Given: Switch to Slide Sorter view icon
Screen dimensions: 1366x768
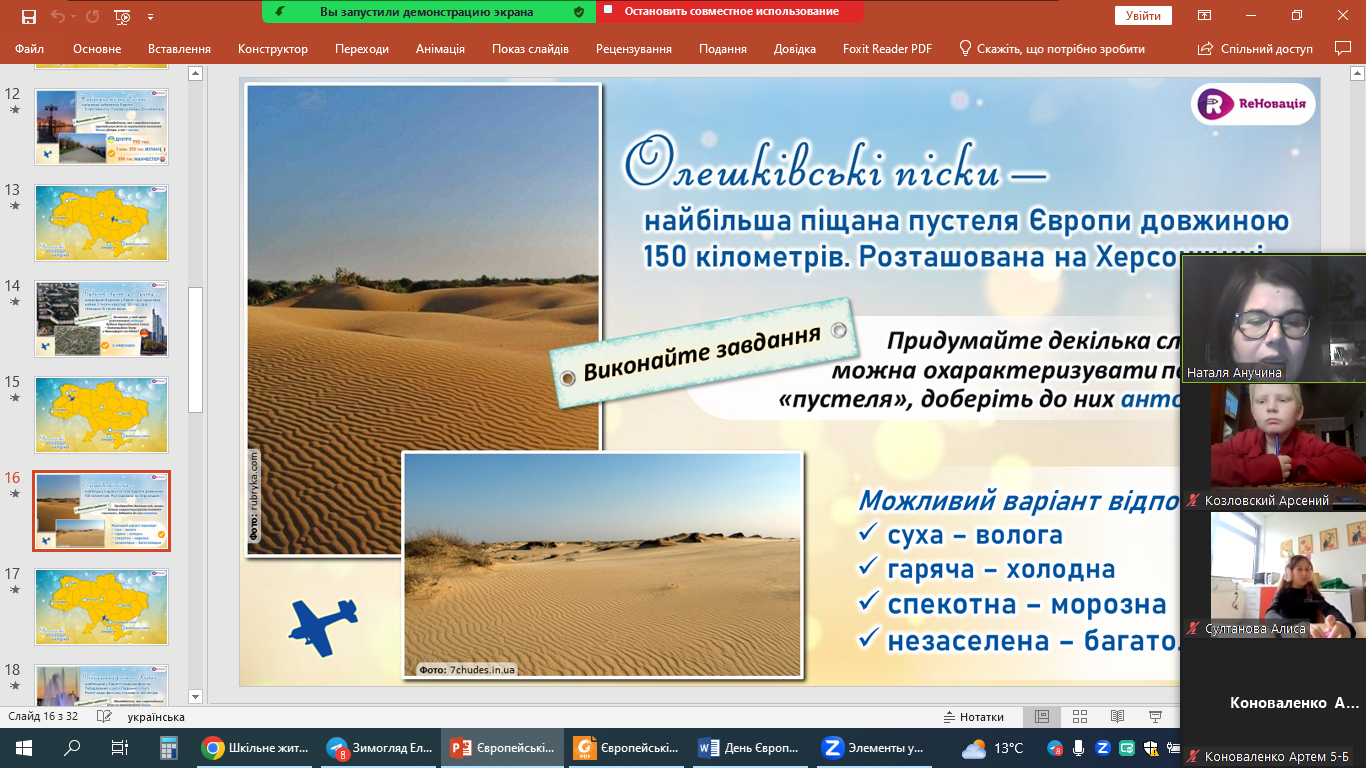Looking at the screenshot, I should tap(1080, 717).
